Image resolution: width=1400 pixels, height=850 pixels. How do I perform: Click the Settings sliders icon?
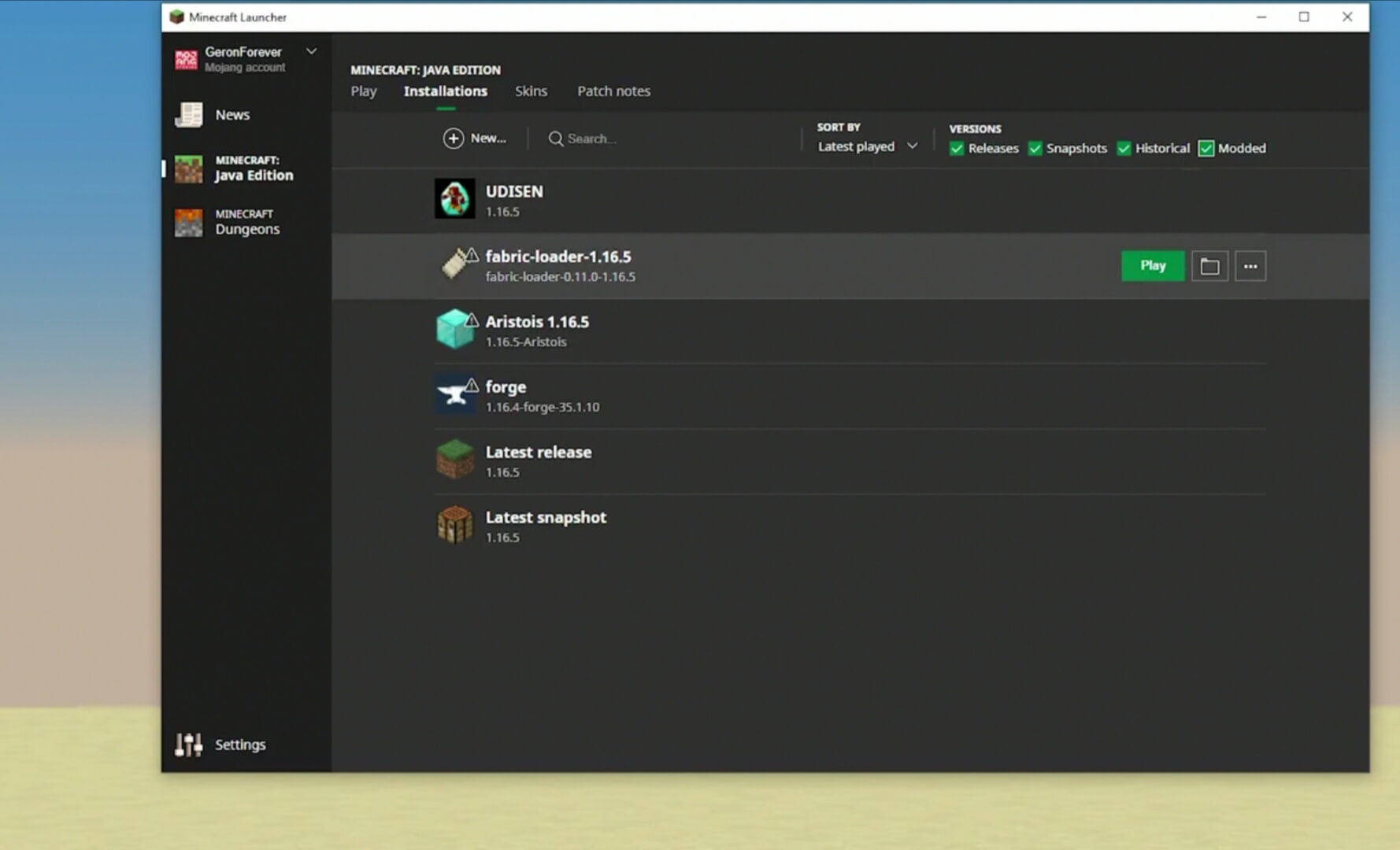189,745
